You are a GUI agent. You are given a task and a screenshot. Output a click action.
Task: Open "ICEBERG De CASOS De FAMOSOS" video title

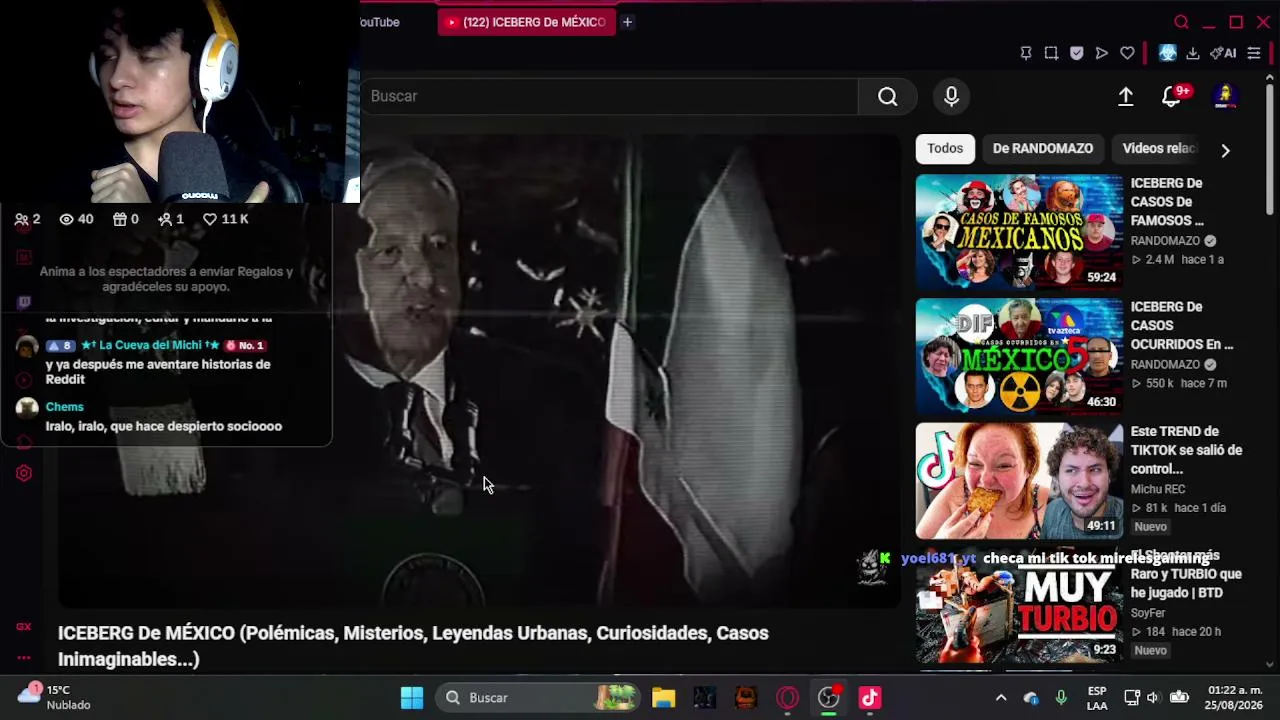coord(1167,202)
